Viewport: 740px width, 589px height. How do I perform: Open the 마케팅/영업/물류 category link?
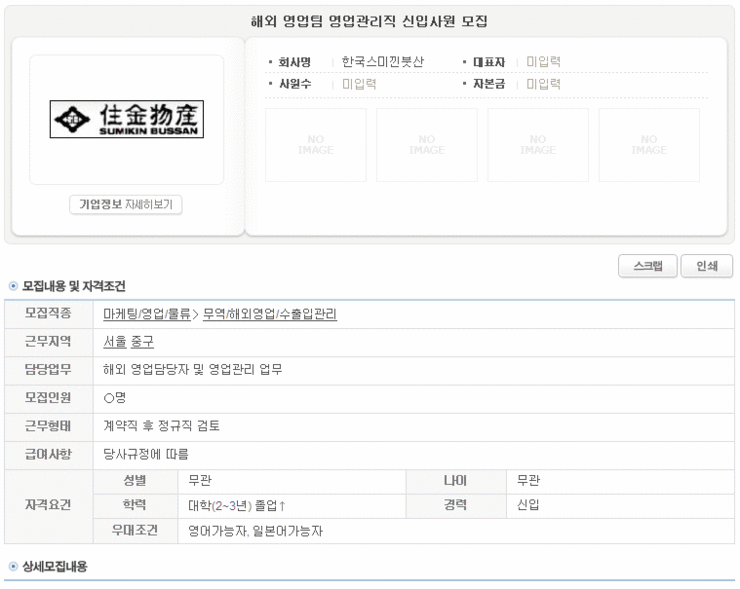click(x=146, y=314)
